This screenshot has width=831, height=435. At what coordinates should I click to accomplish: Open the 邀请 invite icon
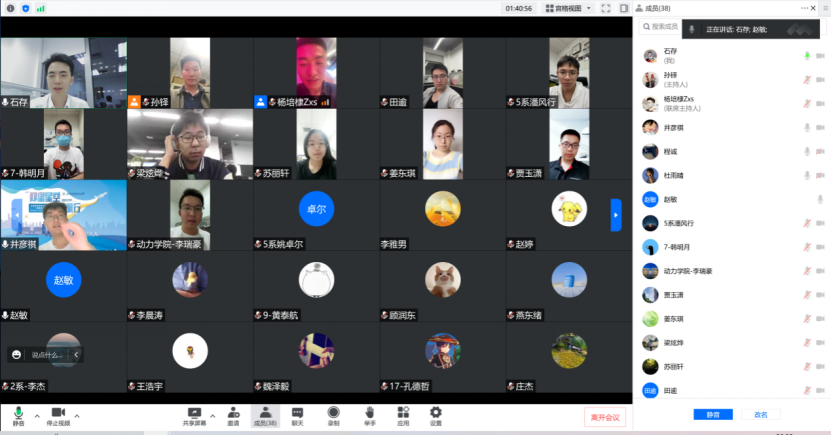(233, 412)
